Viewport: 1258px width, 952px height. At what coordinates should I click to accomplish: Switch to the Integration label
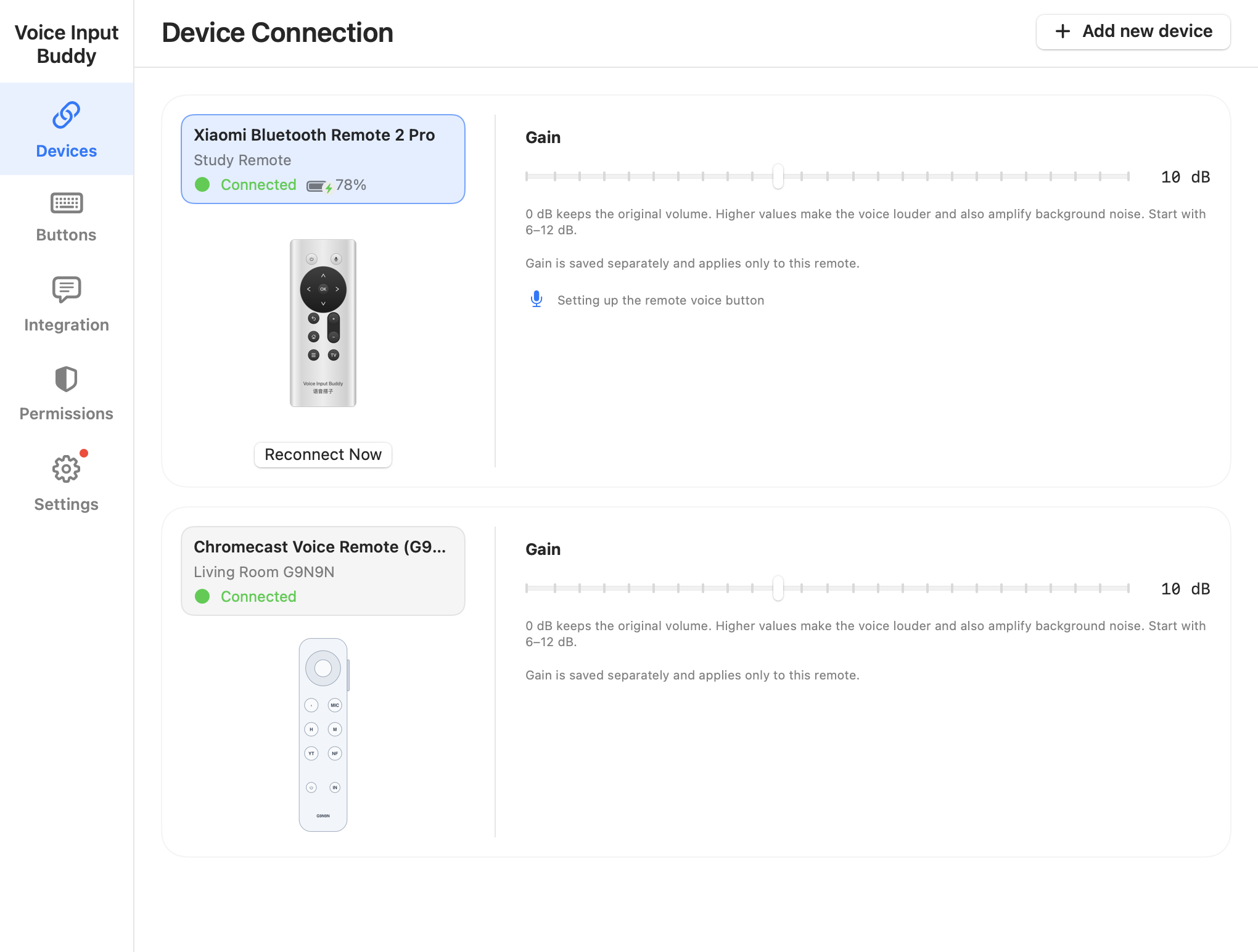pyautogui.click(x=67, y=325)
